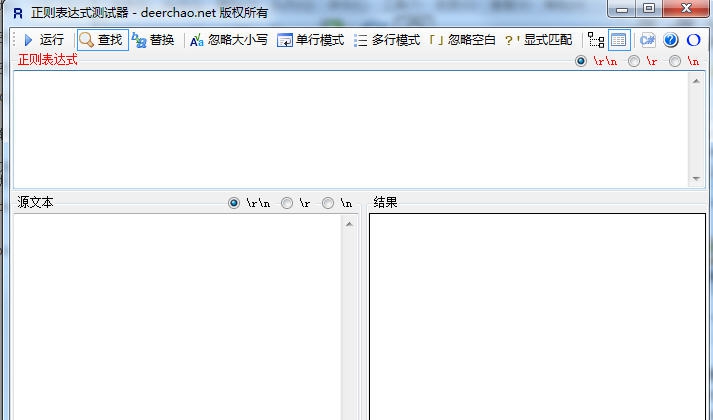This screenshot has width=713, height=420.
Task: Toggle 单行模式 single-line mode
Action: point(310,40)
